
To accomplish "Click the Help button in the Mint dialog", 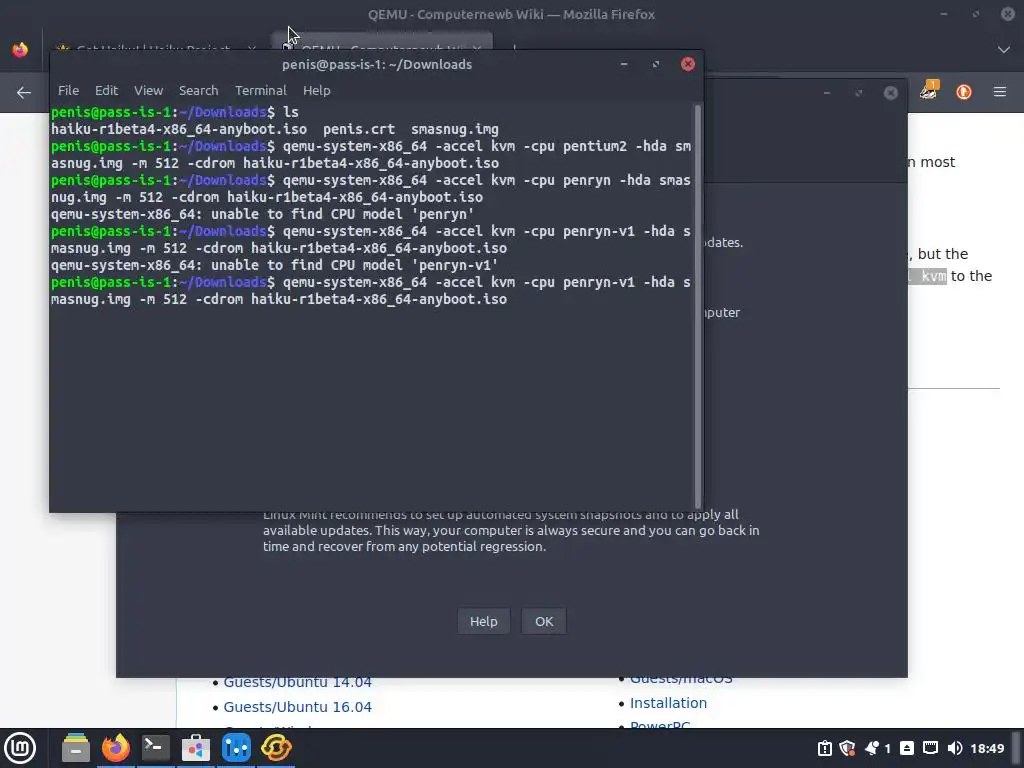I will click(x=483, y=621).
